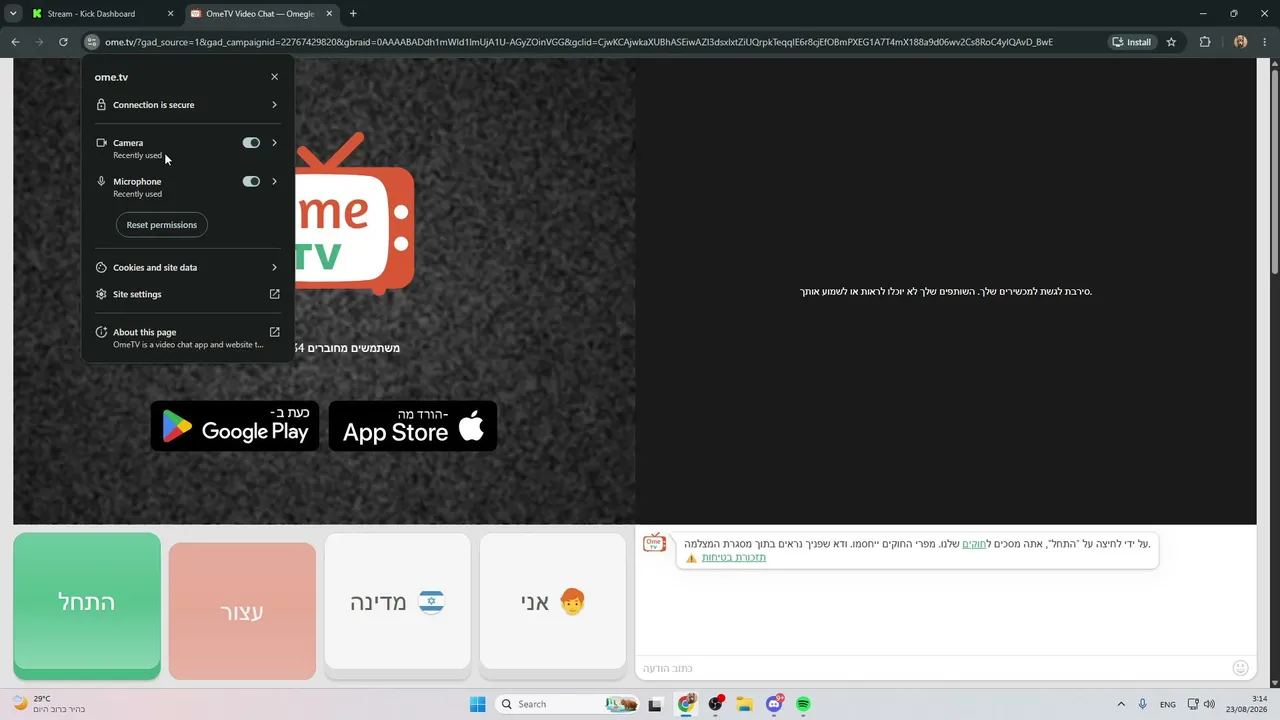Open the Extensions puzzle icon

point(1204,42)
